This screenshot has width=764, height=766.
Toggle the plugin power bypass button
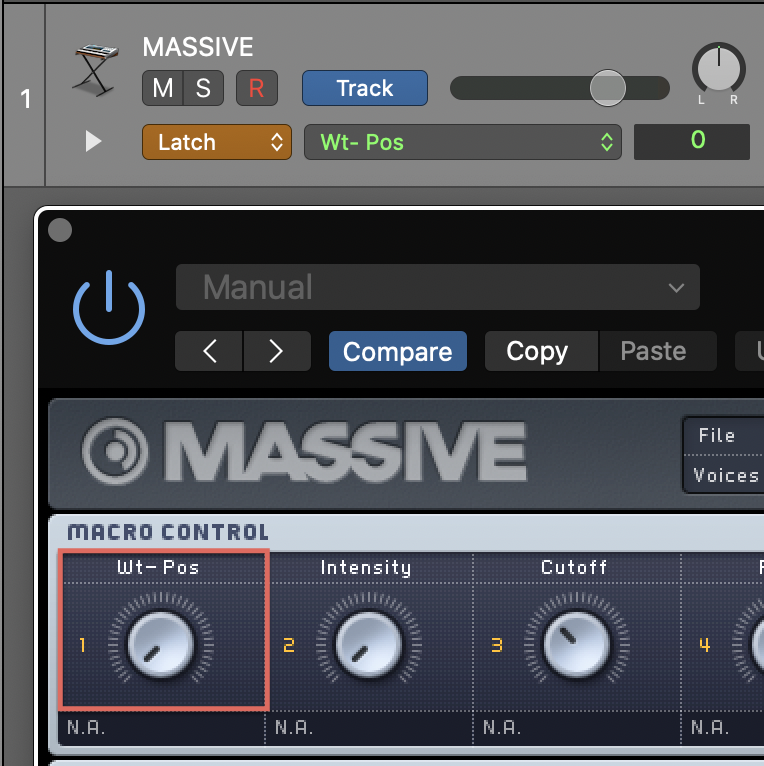(x=109, y=308)
